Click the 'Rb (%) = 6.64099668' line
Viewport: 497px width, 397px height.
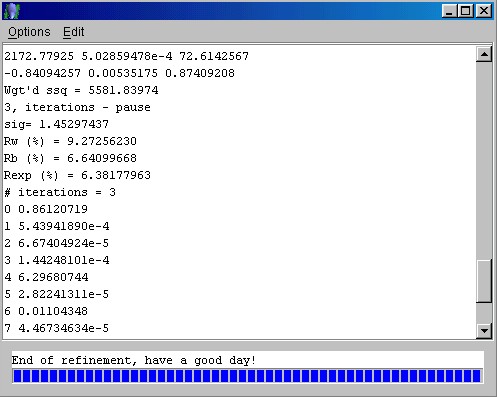tap(70, 158)
